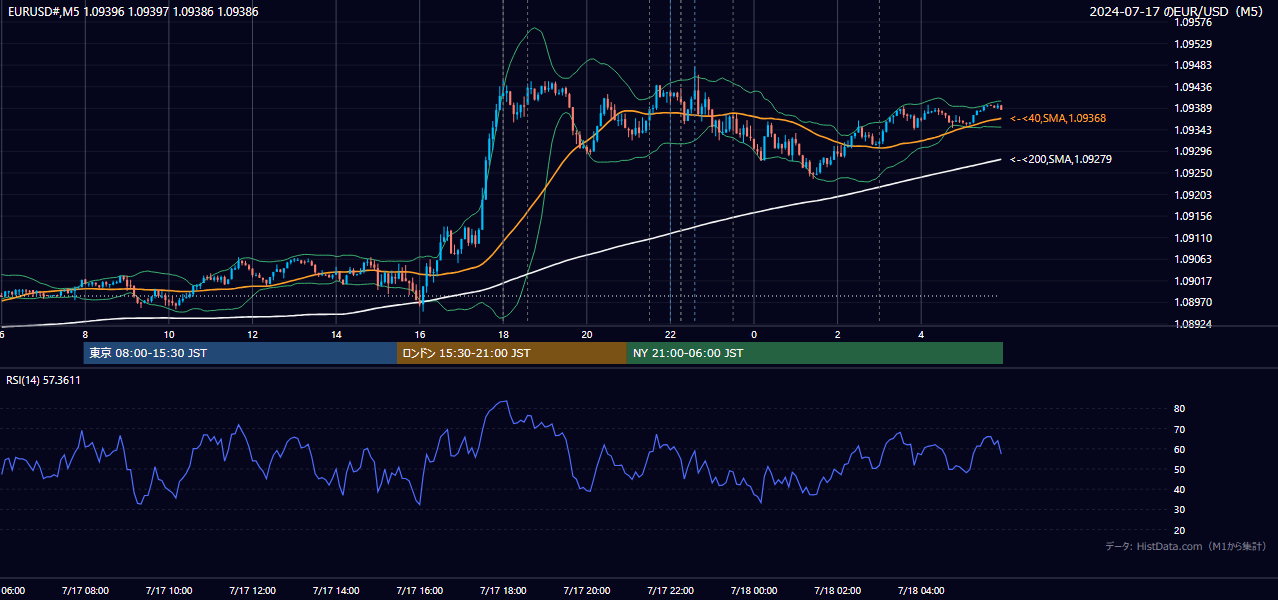Image resolution: width=1278 pixels, height=600 pixels.
Task: Select the 40 SMA 1.09368 label
Action: (x=1058, y=118)
